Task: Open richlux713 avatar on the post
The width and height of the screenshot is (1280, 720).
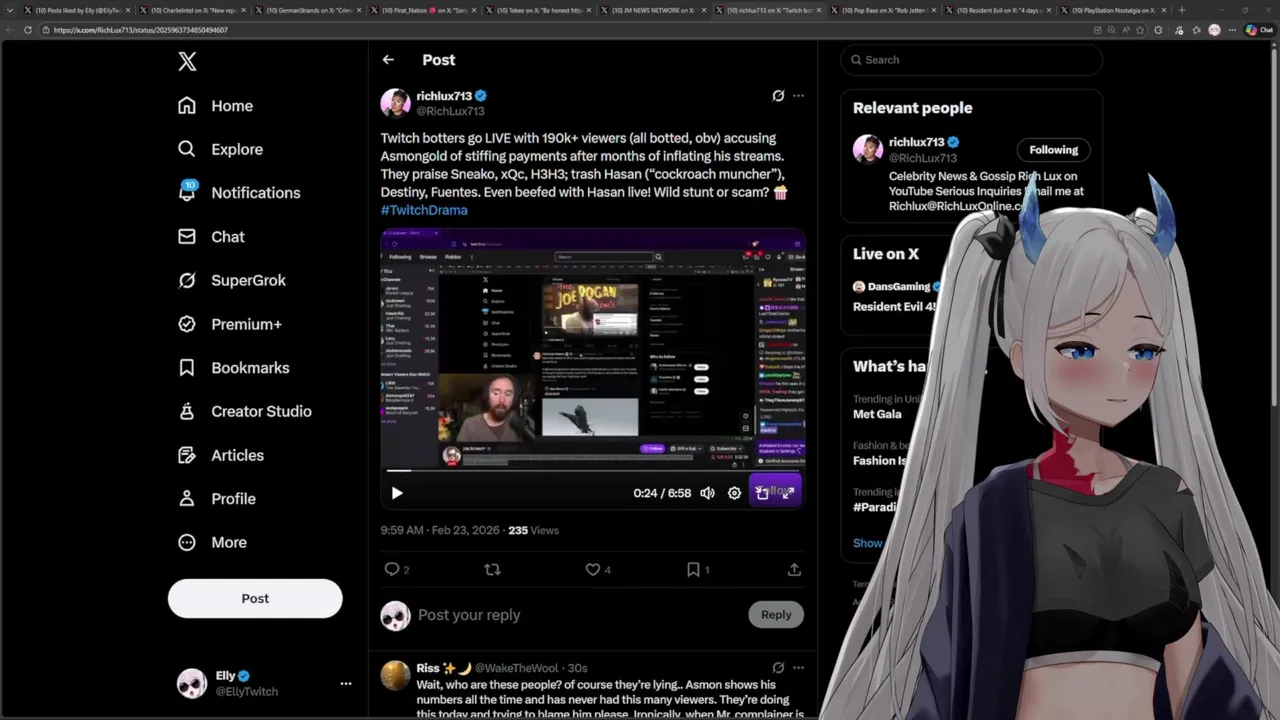Action: click(x=396, y=103)
